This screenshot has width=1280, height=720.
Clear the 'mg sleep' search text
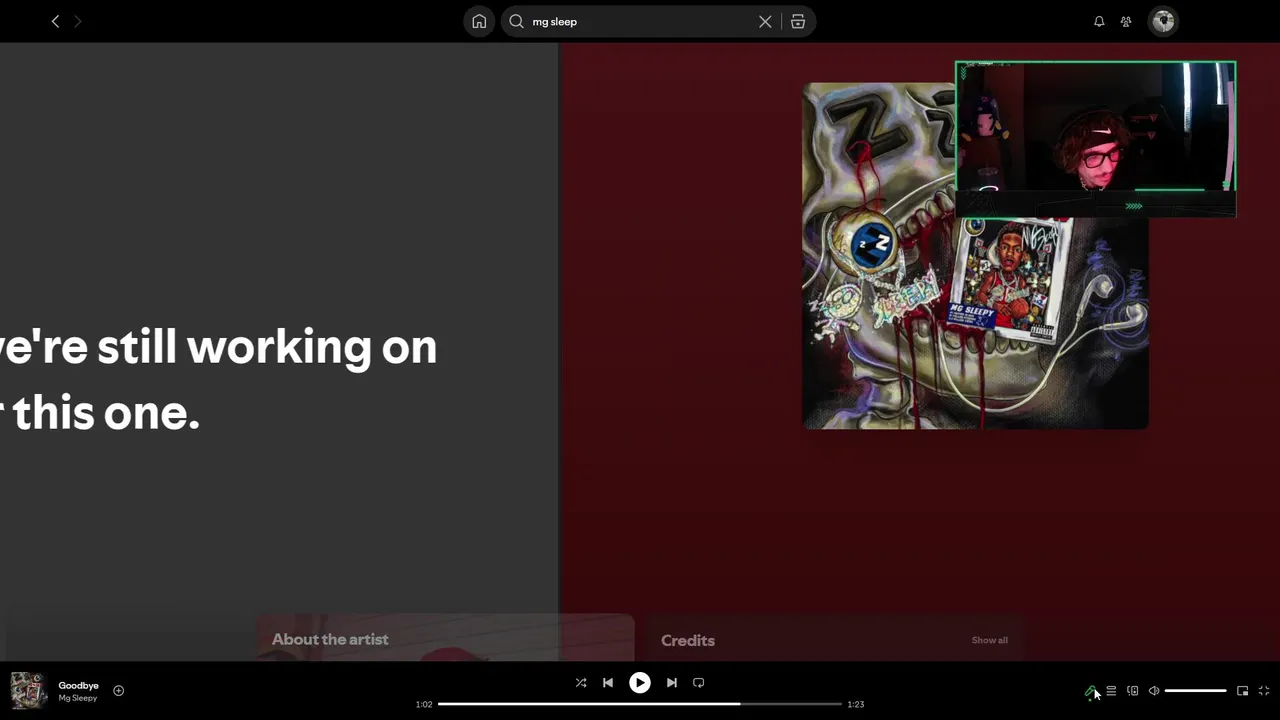pos(765,21)
